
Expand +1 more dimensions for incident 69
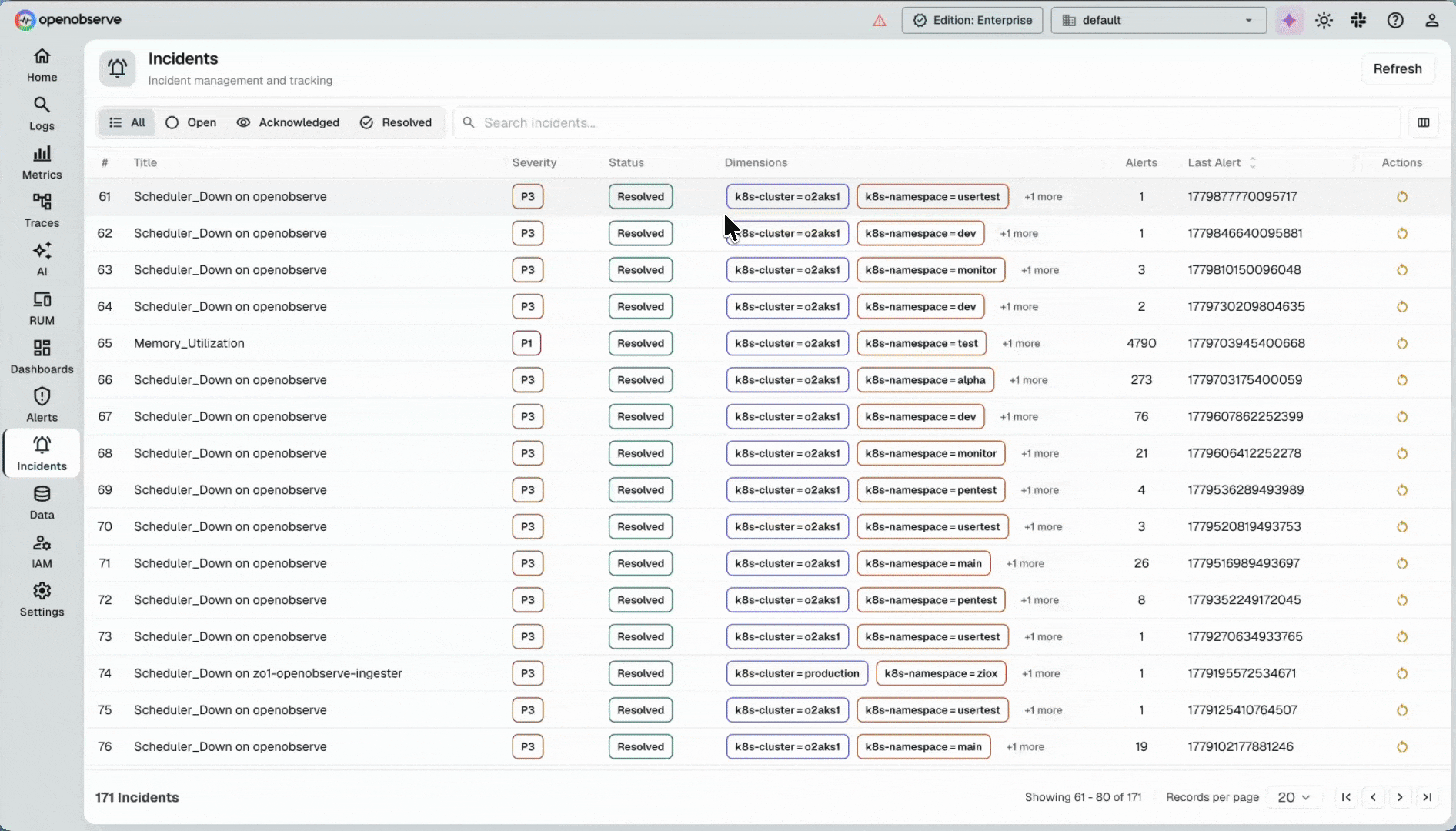pos(1040,490)
